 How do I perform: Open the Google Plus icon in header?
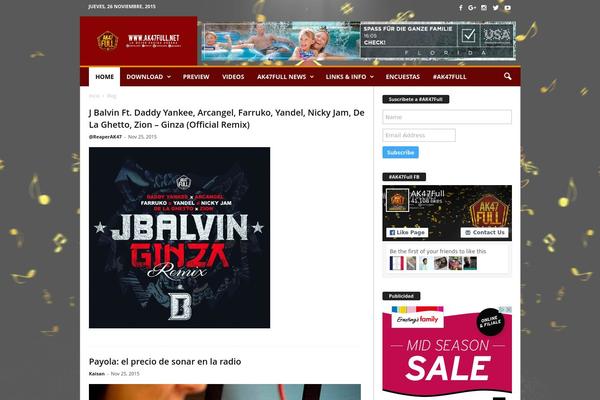point(472,8)
